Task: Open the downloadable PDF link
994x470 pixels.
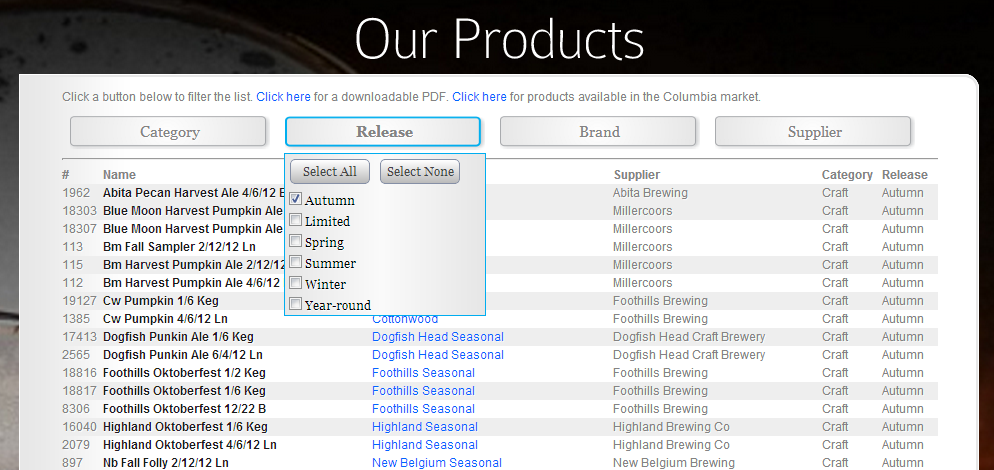Action: (x=283, y=97)
